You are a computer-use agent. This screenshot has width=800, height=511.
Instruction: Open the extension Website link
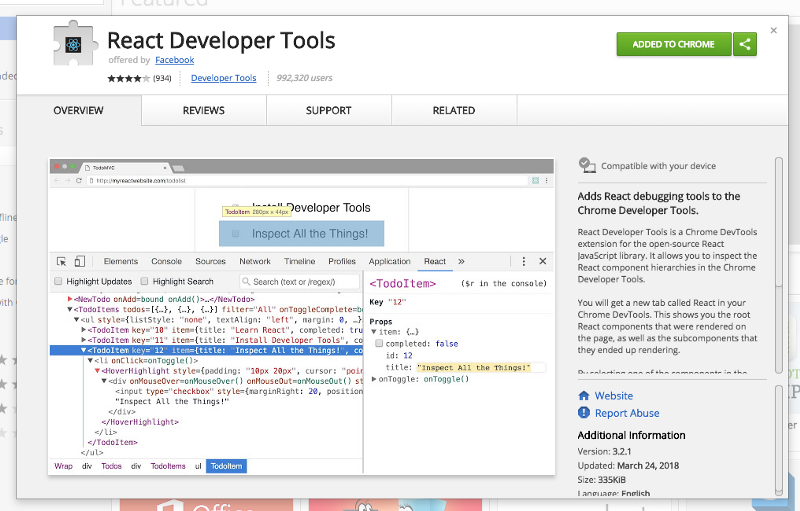[x=614, y=396]
